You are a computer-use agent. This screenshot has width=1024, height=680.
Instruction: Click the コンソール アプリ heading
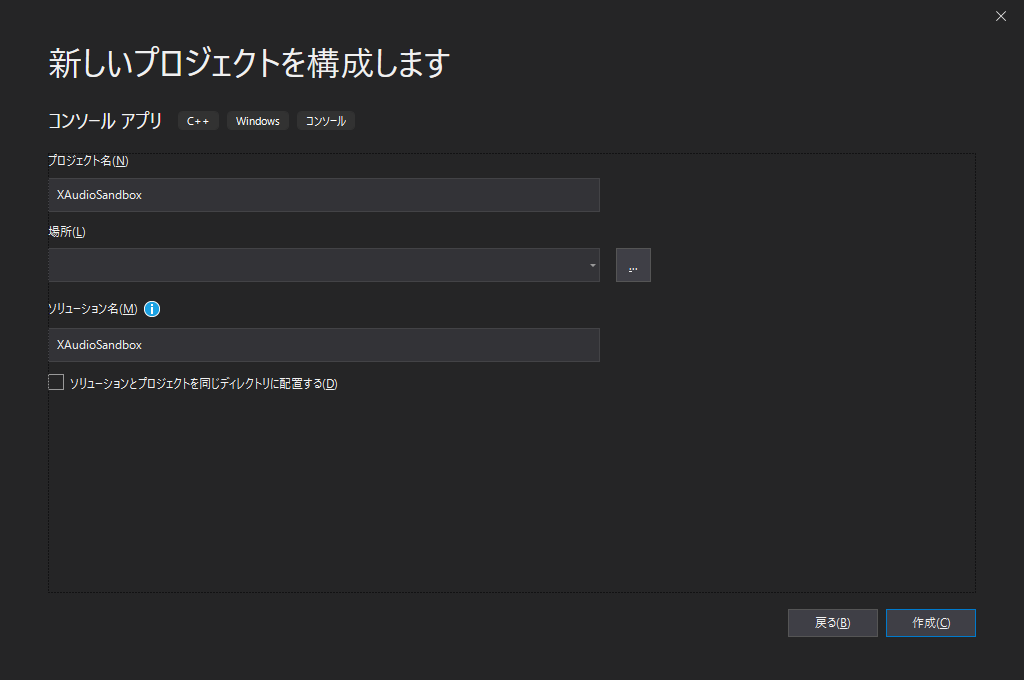pos(105,121)
